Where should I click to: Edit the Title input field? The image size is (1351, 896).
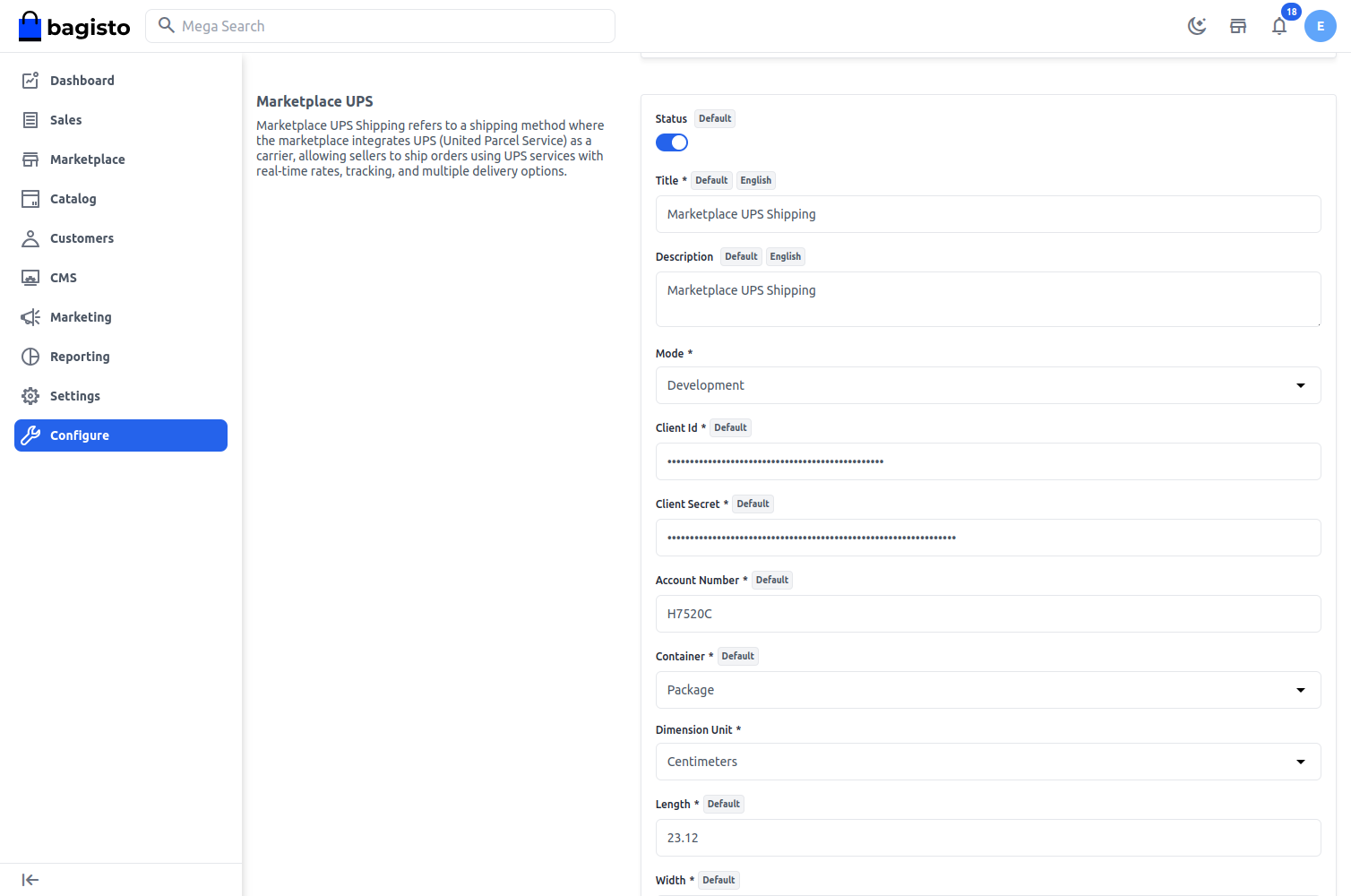point(988,214)
